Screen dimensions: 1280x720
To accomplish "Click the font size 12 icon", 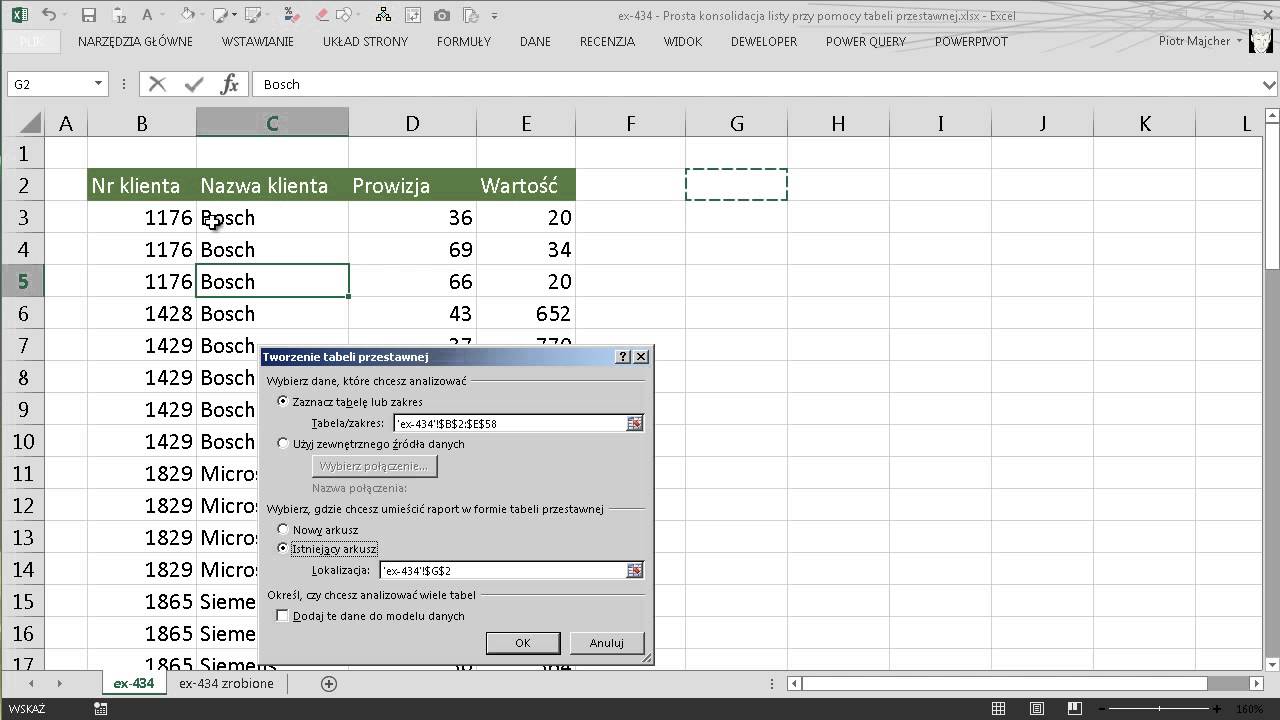I will (119, 15).
